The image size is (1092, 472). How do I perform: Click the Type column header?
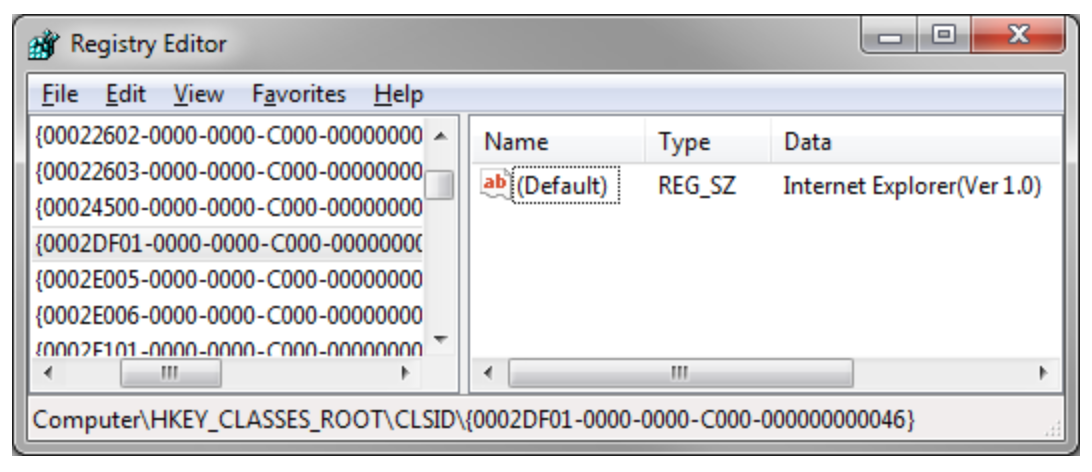click(x=708, y=142)
